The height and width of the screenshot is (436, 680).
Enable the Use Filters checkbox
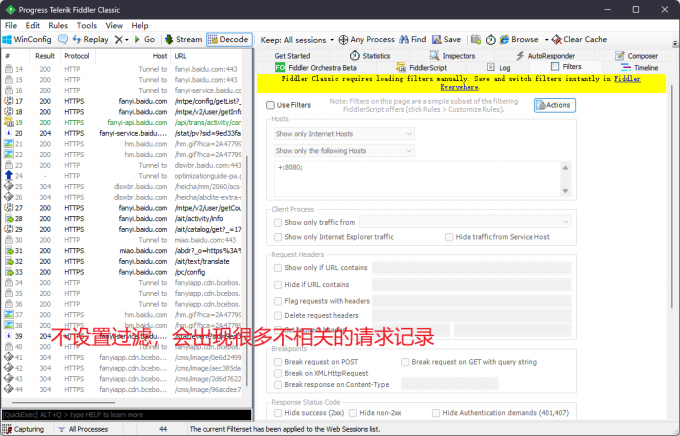[271, 105]
